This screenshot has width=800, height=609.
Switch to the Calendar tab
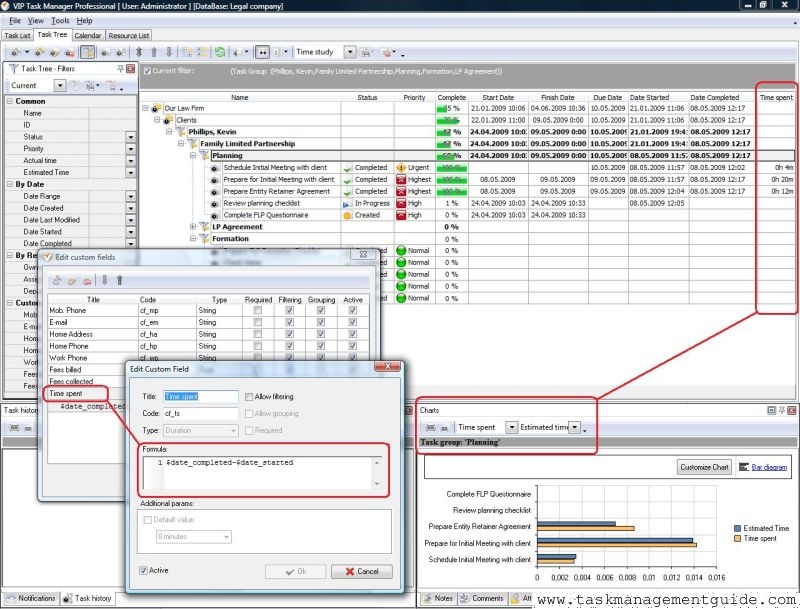88,36
